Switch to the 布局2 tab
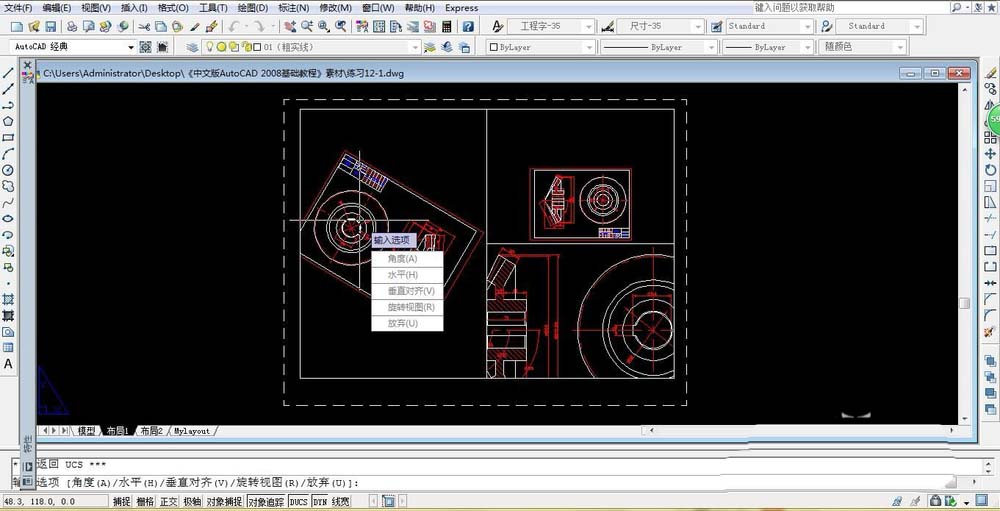The height and width of the screenshot is (511, 1000). pyautogui.click(x=151, y=431)
